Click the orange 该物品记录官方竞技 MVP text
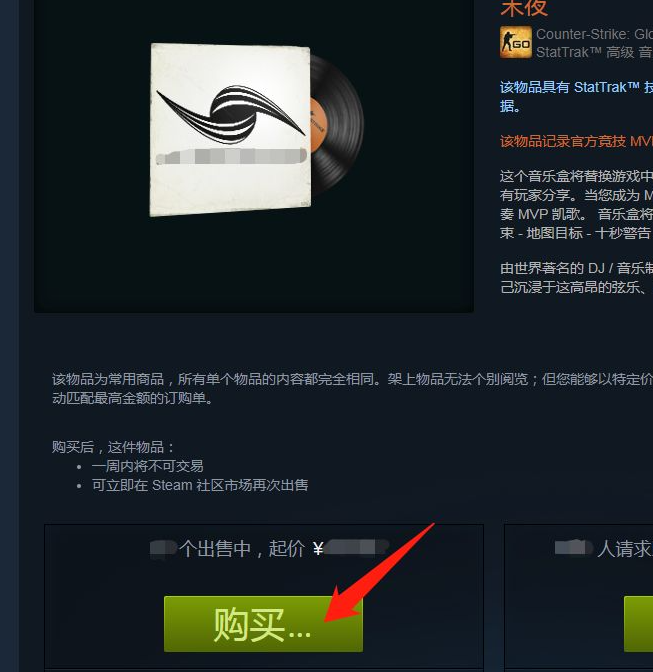Screen dimensions: 653x672 (x=576, y=141)
